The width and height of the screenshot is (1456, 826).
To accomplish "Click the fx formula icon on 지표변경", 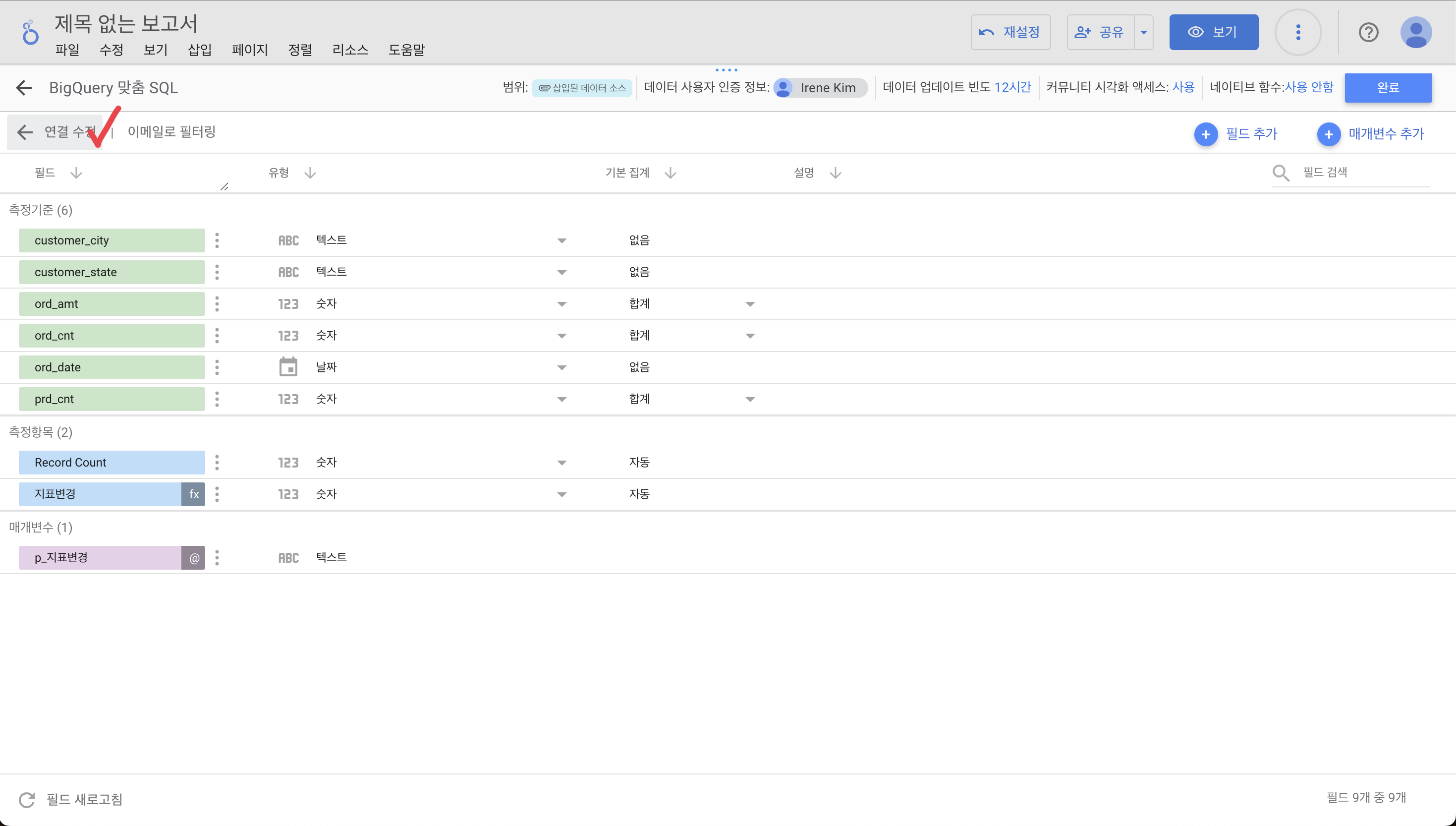I will [193, 494].
